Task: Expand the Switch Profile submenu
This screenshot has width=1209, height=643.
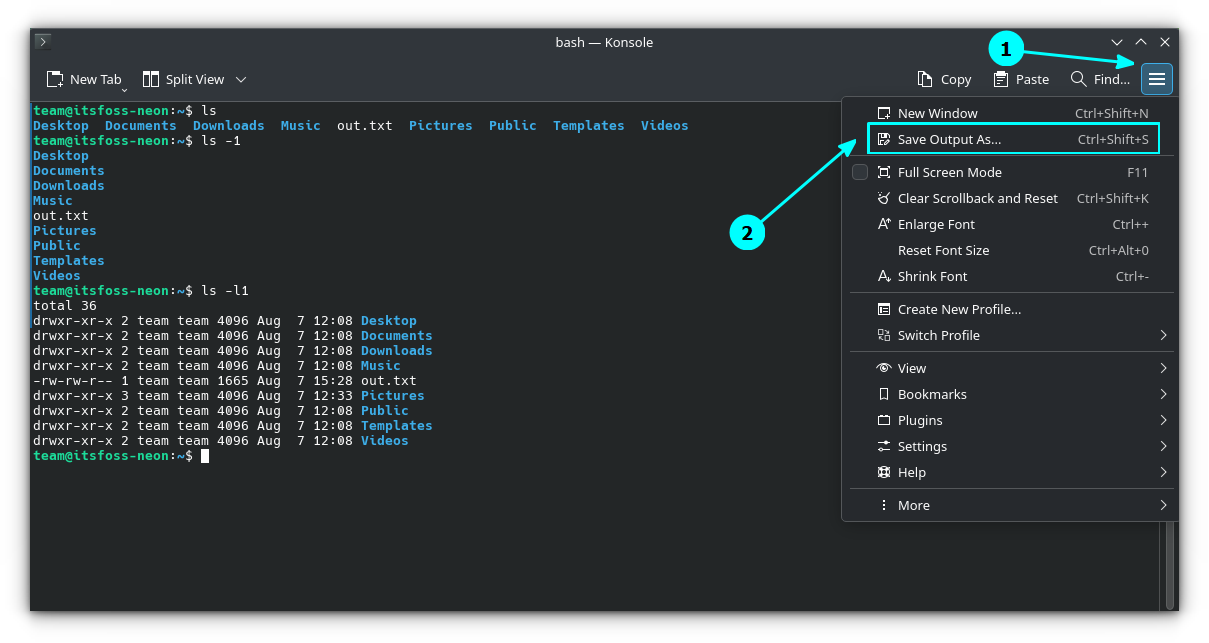Action: tap(940, 335)
